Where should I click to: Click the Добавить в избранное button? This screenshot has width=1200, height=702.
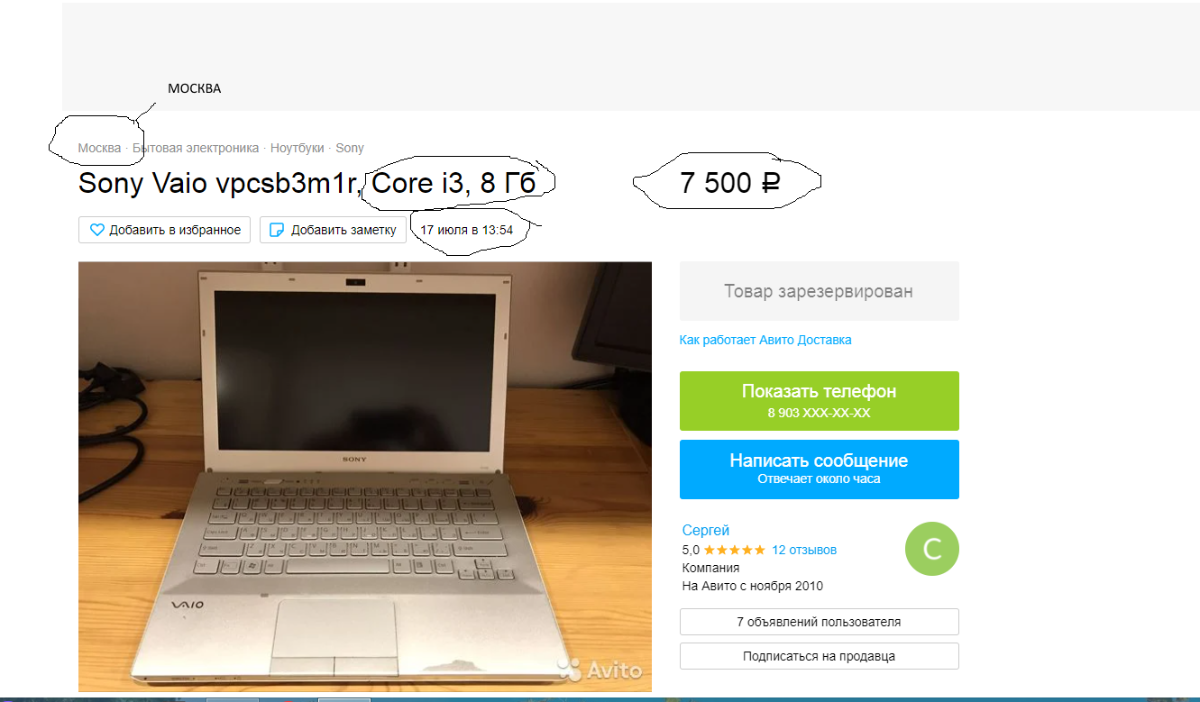coord(164,230)
